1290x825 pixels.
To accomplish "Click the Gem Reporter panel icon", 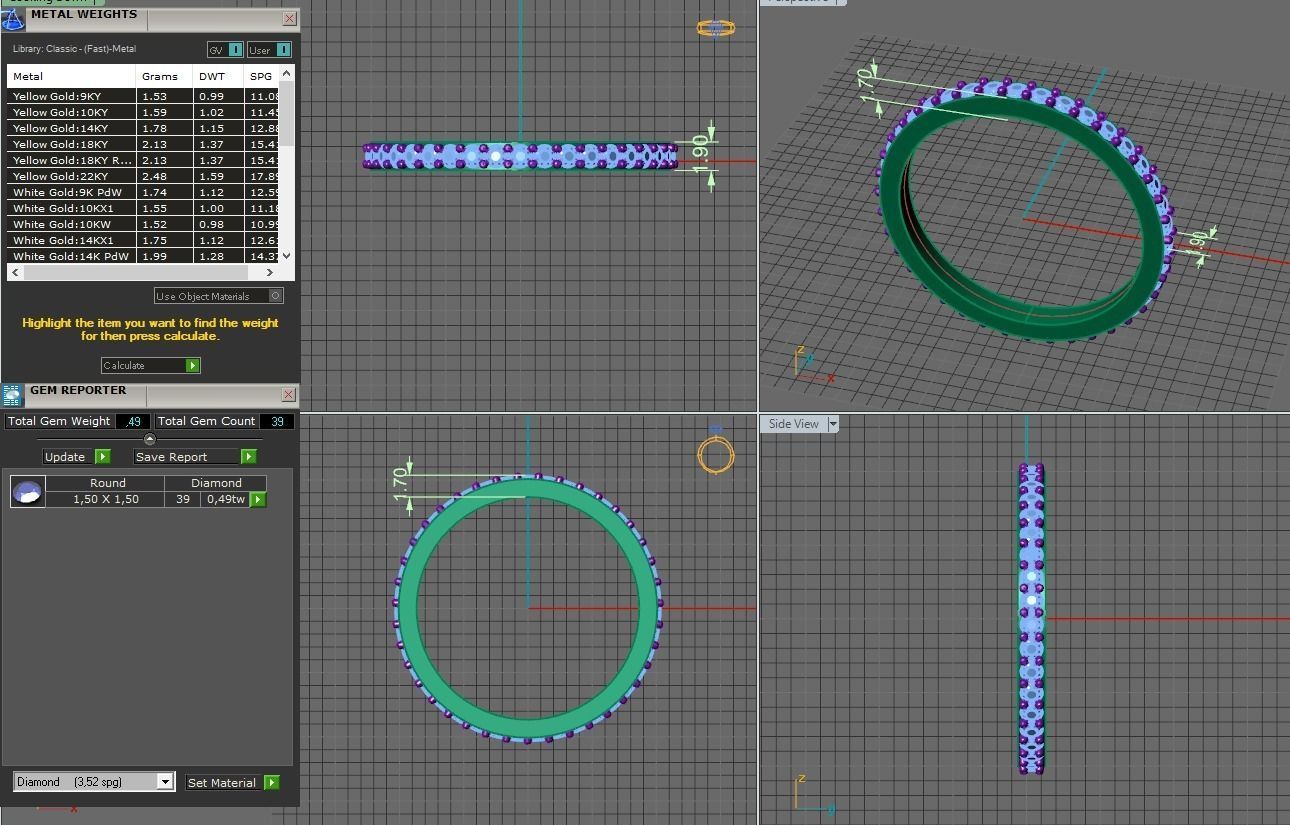I will tap(12, 395).
